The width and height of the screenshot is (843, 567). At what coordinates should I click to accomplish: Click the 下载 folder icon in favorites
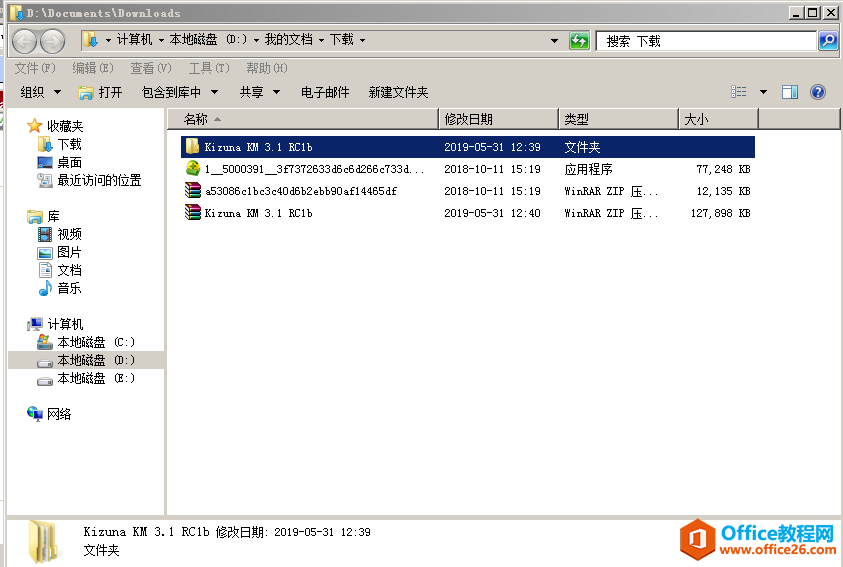[x=45, y=144]
